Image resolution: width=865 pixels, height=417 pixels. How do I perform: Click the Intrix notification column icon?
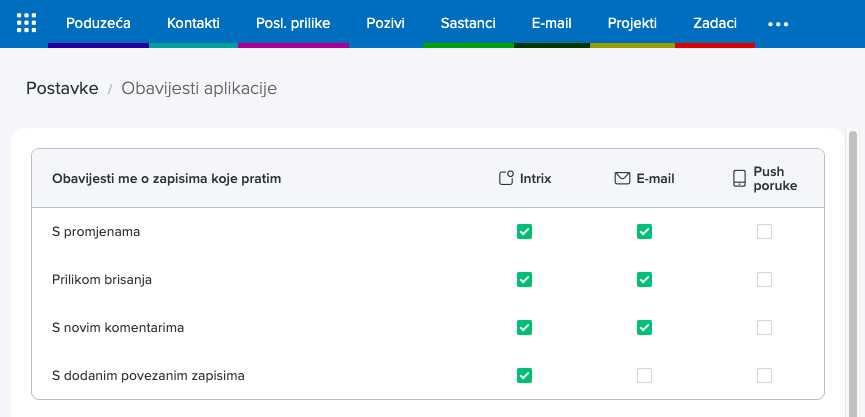tap(506, 178)
